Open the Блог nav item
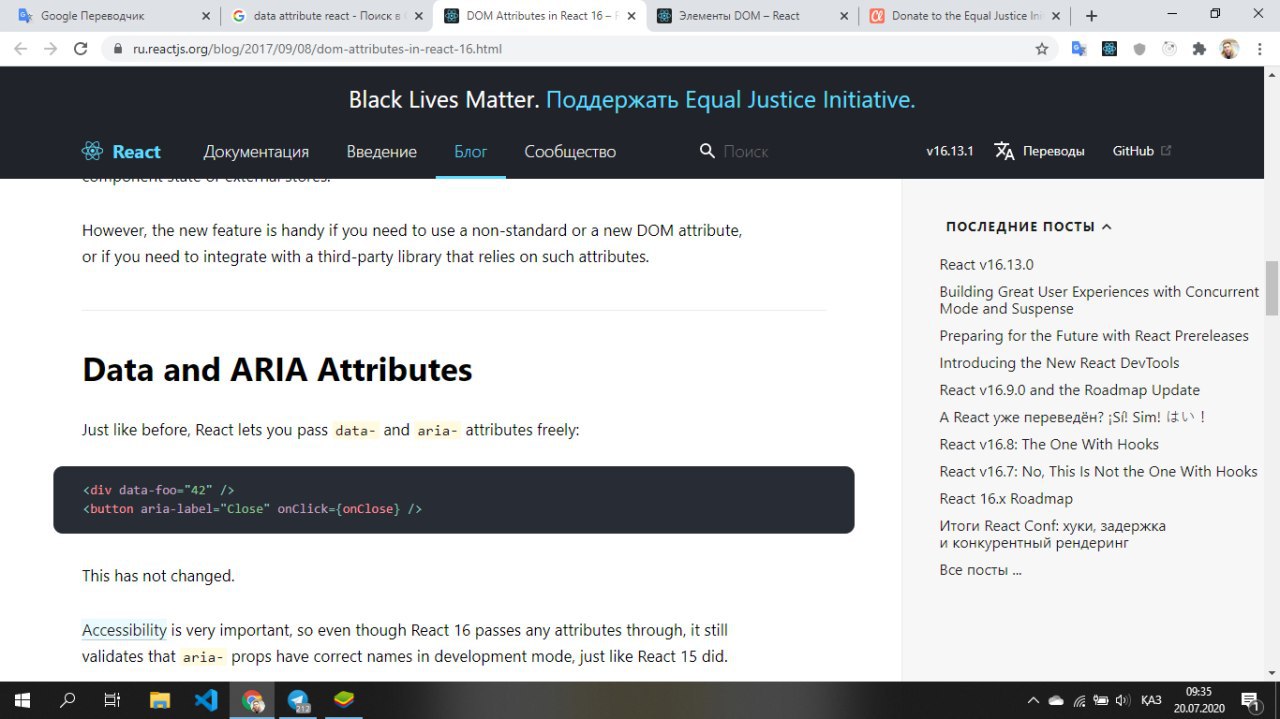This screenshot has width=1280, height=719. pyautogui.click(x=471, y=152)
